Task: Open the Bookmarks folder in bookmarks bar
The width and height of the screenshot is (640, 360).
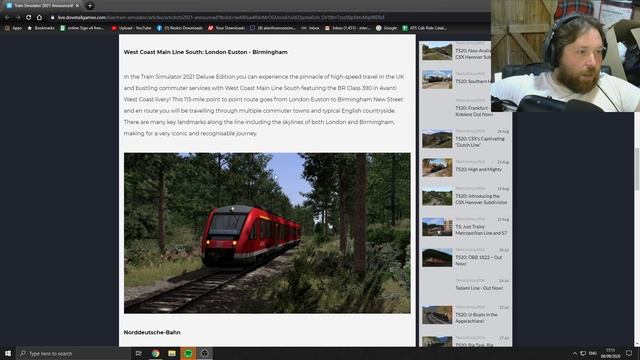Action: [40, 28]
